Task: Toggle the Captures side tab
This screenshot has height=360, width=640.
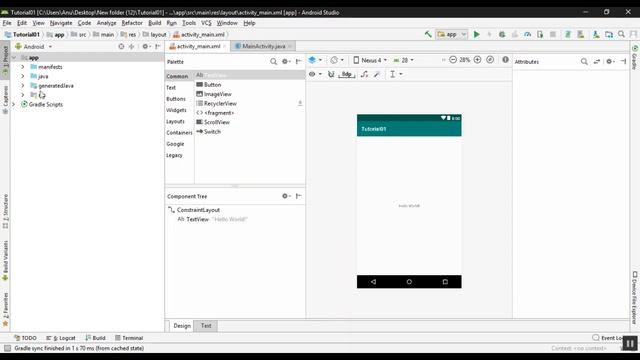Action: click(x=5, y=99)
